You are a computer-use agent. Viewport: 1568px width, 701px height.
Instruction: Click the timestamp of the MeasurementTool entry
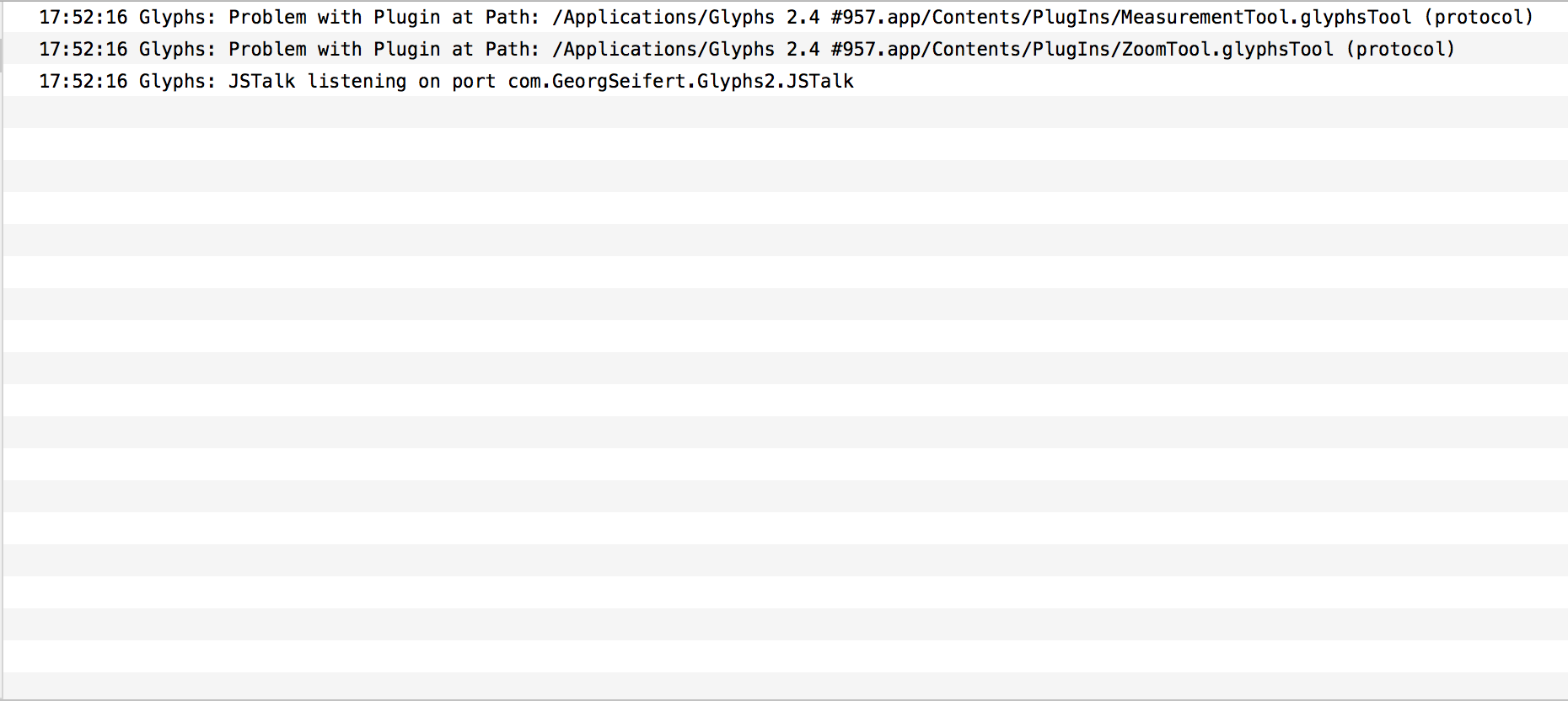(83, 17)
